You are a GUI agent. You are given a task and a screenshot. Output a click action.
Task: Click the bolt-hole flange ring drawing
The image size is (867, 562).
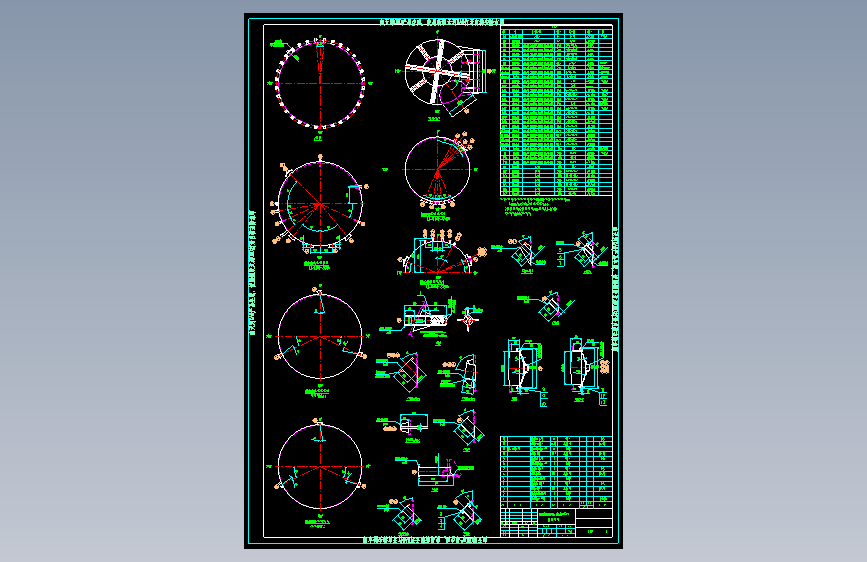tap(320, 84)
